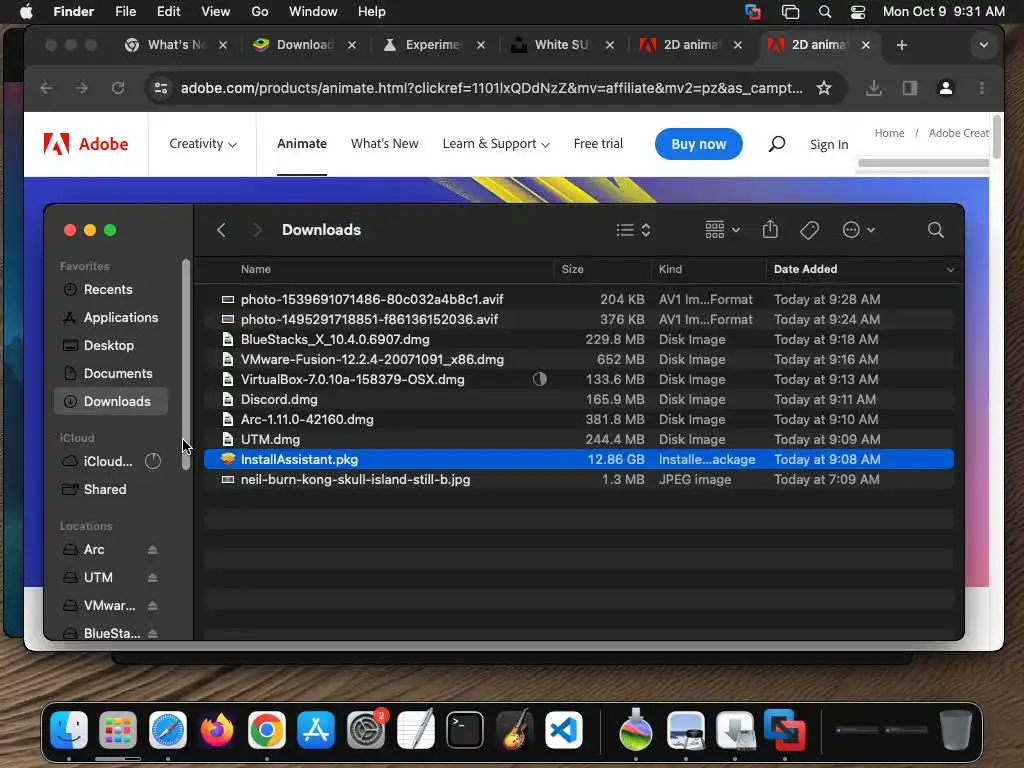Select the Discord.dmg file
Viewport: 1024px width, 768px height.
pyautogui.click(x=579, y=400)
